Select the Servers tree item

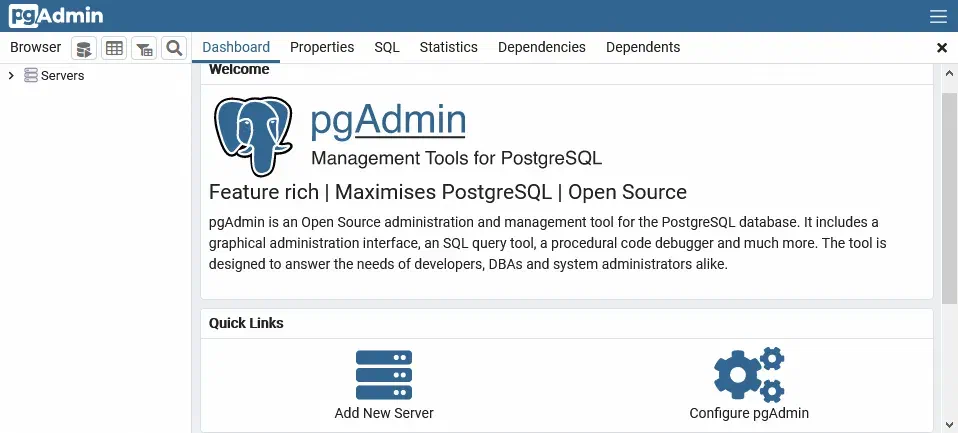click(62, 76)
